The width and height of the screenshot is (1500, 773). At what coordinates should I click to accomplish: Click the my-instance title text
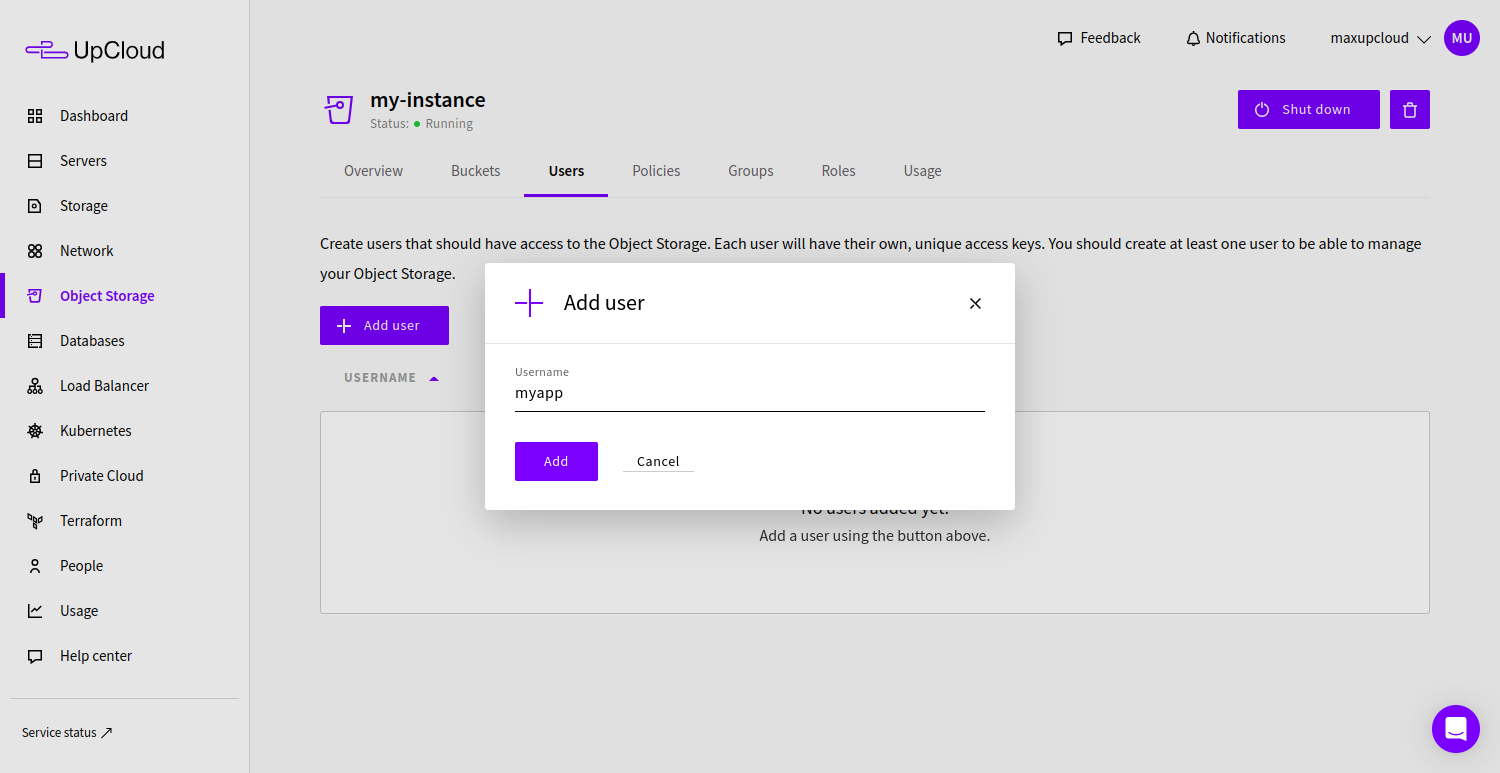(428, 100)
